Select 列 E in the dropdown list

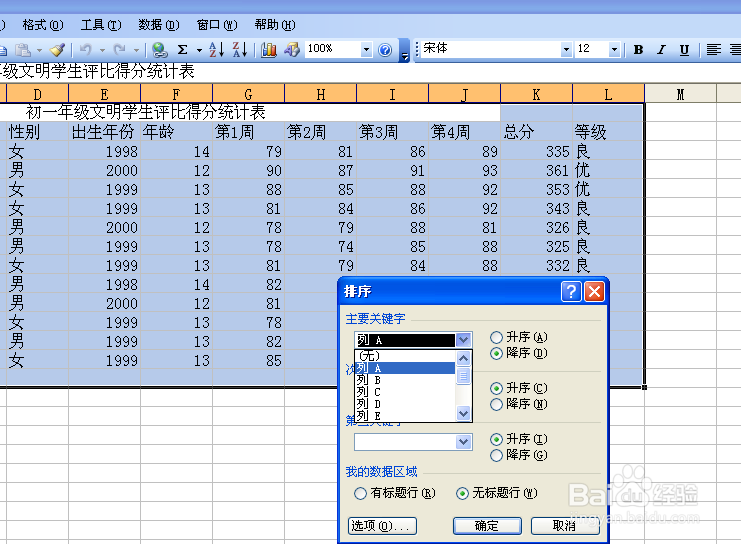pos(405,416)
